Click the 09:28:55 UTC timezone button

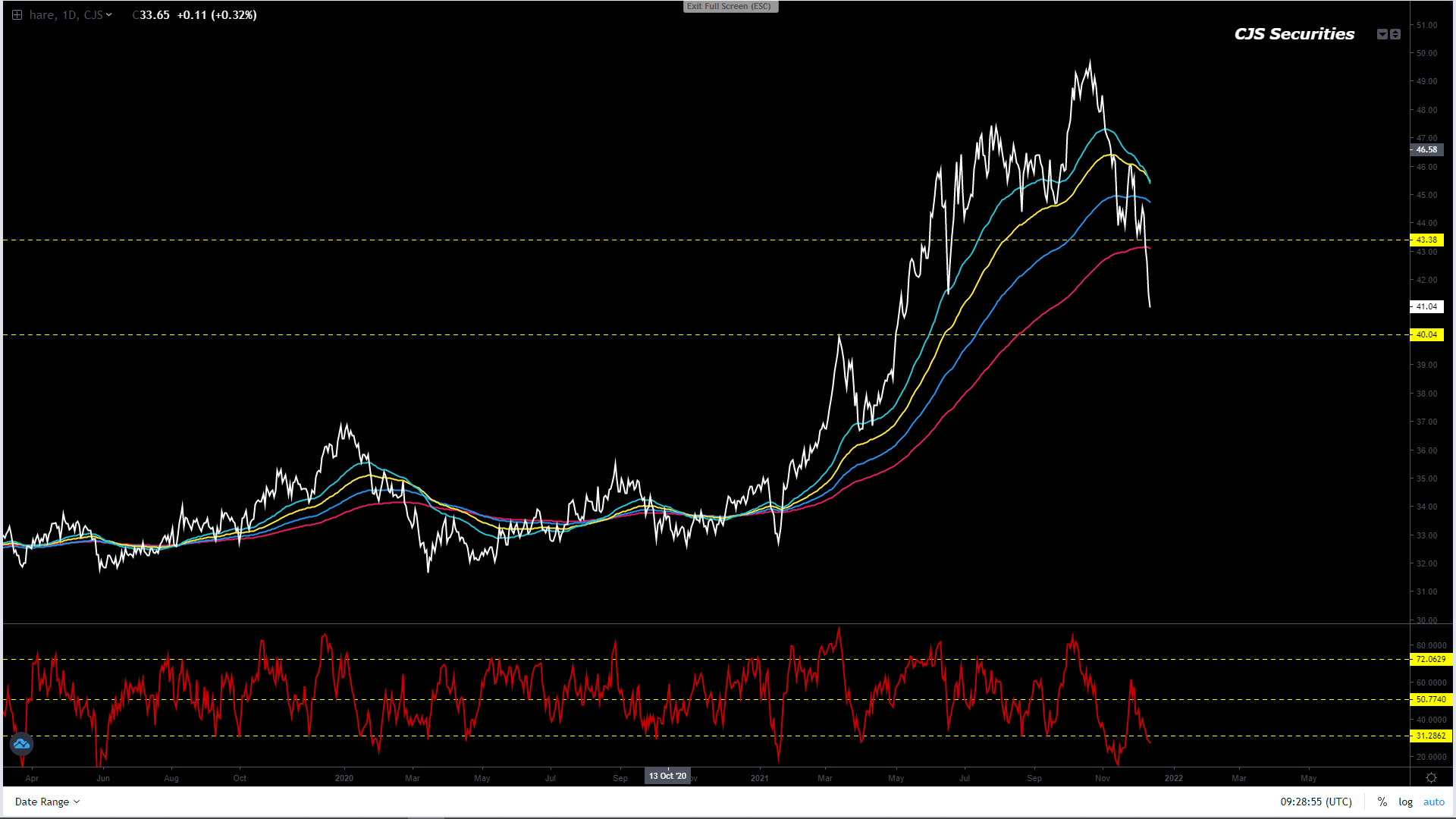[1316, 802]
